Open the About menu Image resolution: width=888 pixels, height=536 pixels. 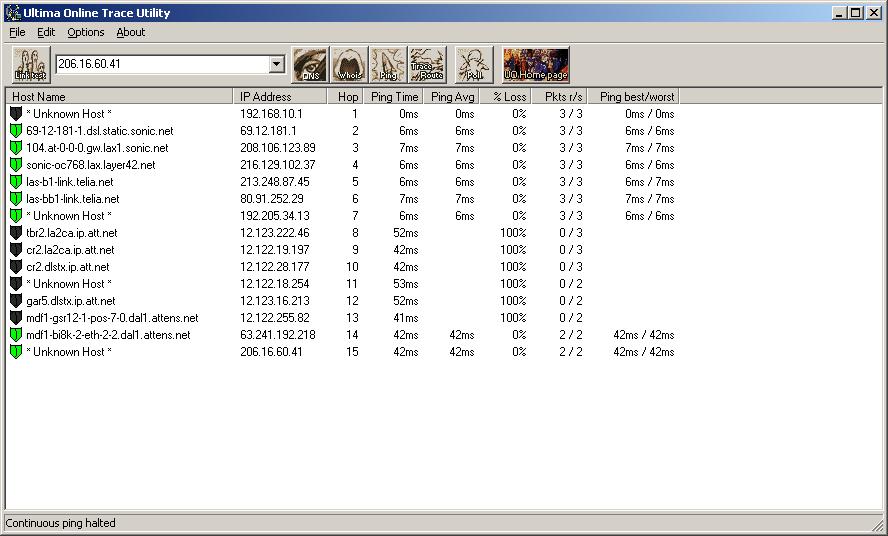[x=131, y=32]
